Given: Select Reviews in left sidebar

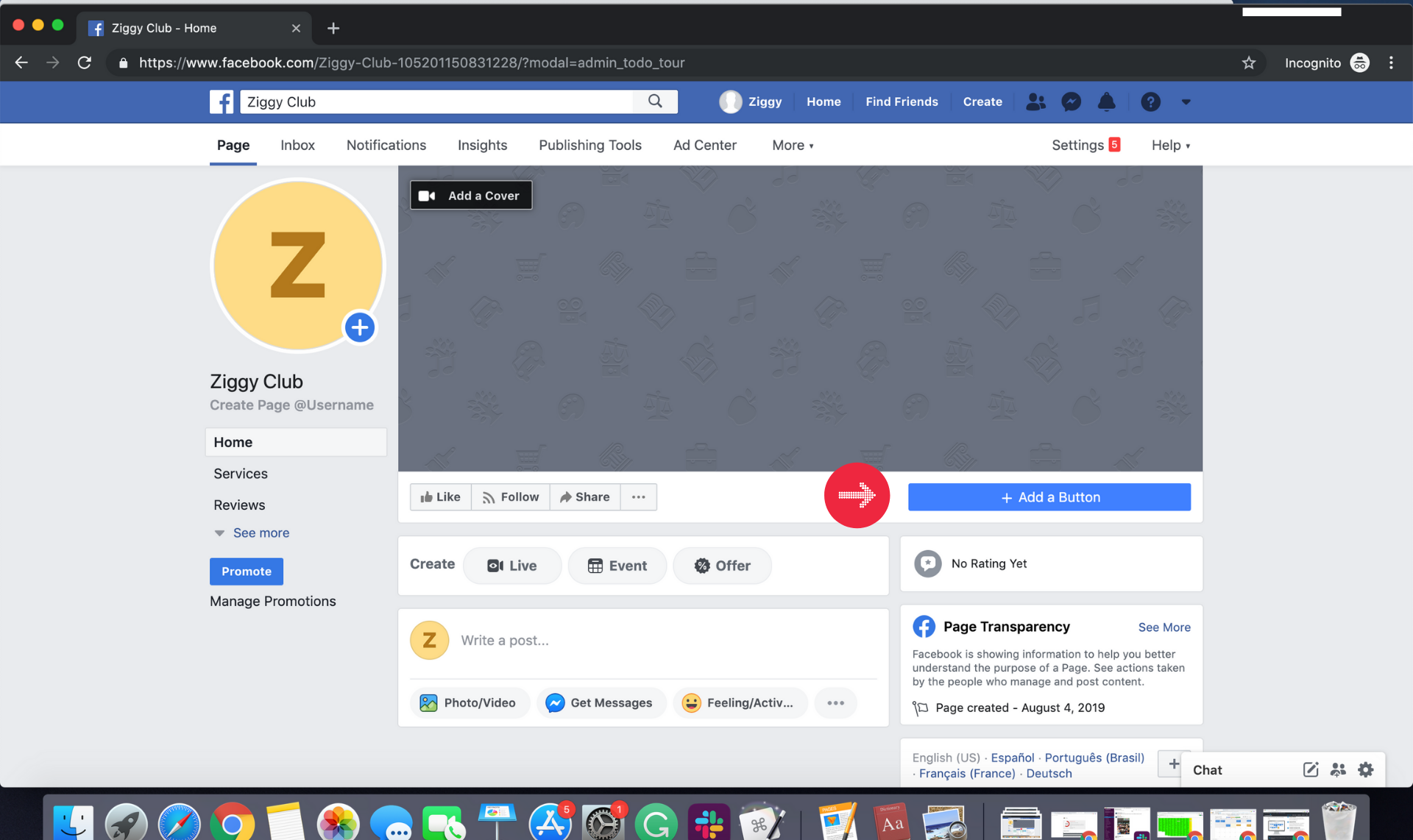Looking at the screenshot, I should (239, 505).
